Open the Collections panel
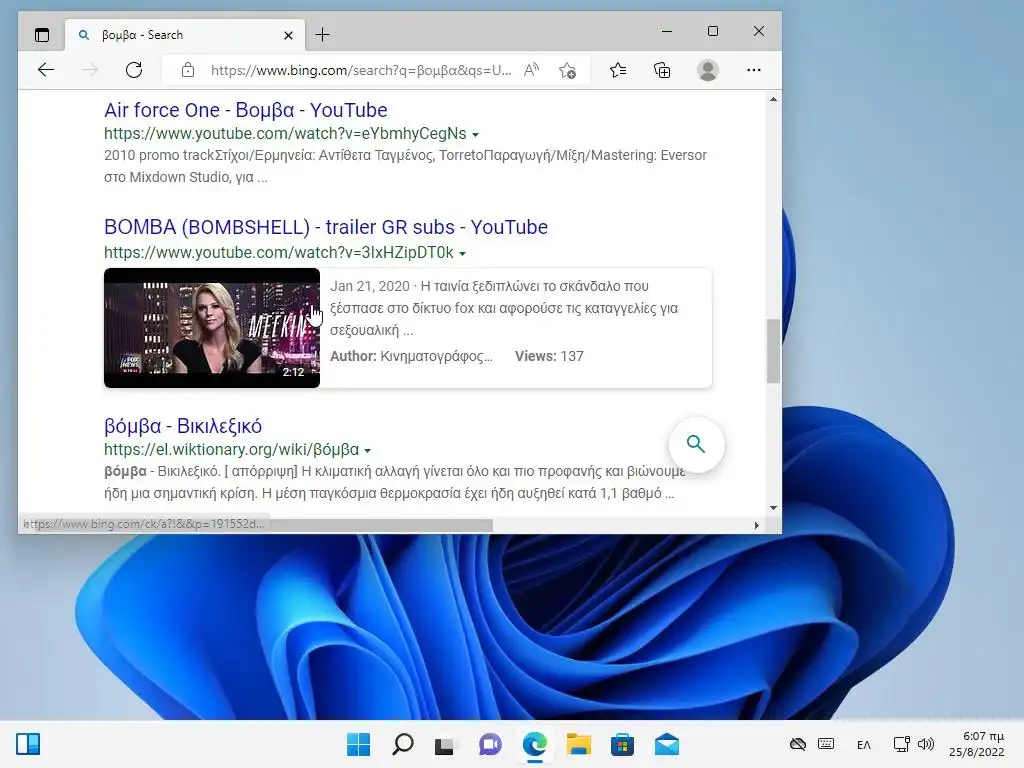 pyautogui.click(x=662, y=70)
